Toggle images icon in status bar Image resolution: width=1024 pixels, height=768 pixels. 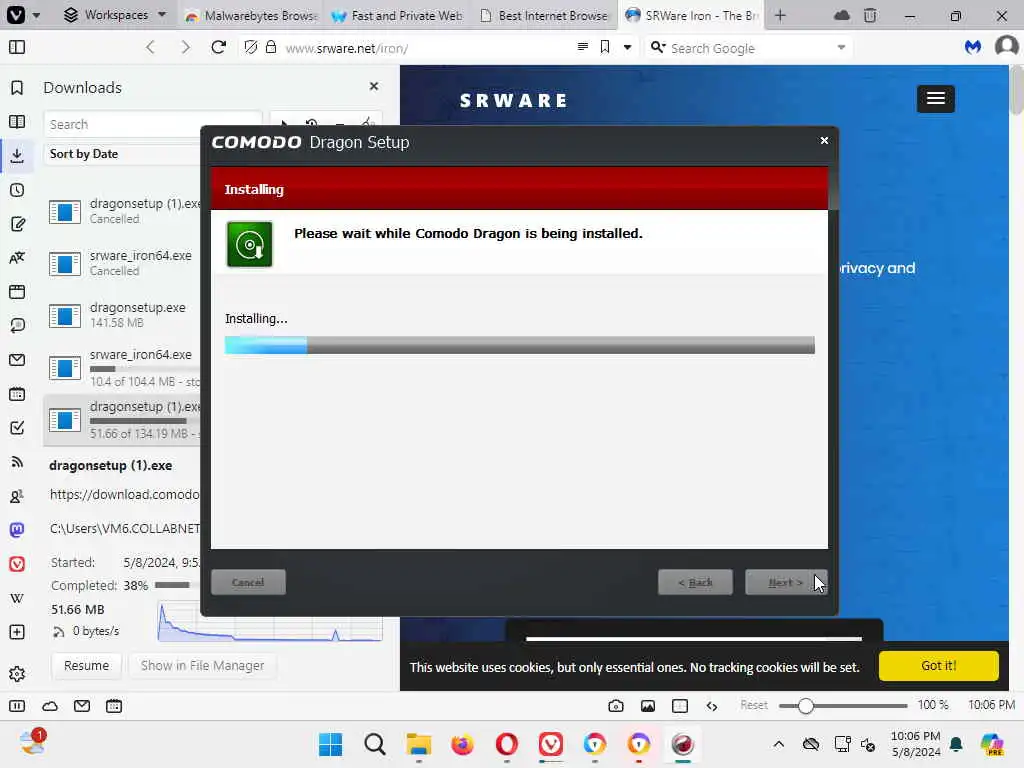pos(648,706)
